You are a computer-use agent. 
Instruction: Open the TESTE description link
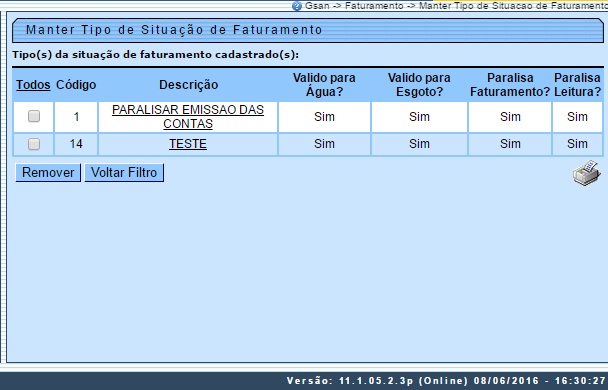pyautogui.click(x=188, y=144)
